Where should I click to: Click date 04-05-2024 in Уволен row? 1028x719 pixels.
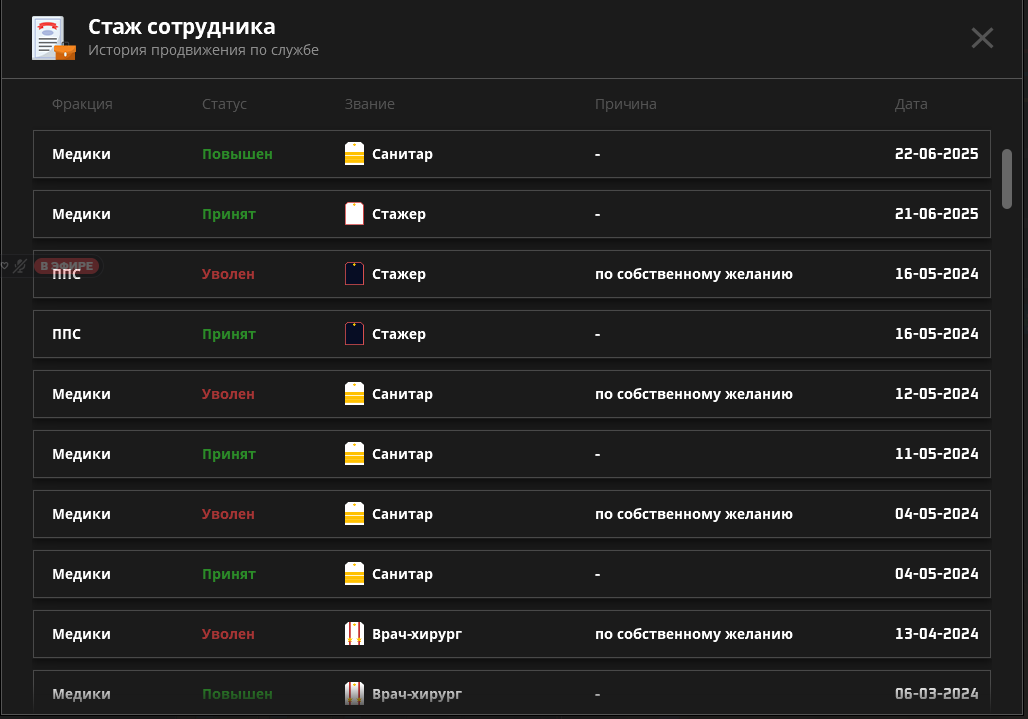pyautogui.click(x=936, y=514)
